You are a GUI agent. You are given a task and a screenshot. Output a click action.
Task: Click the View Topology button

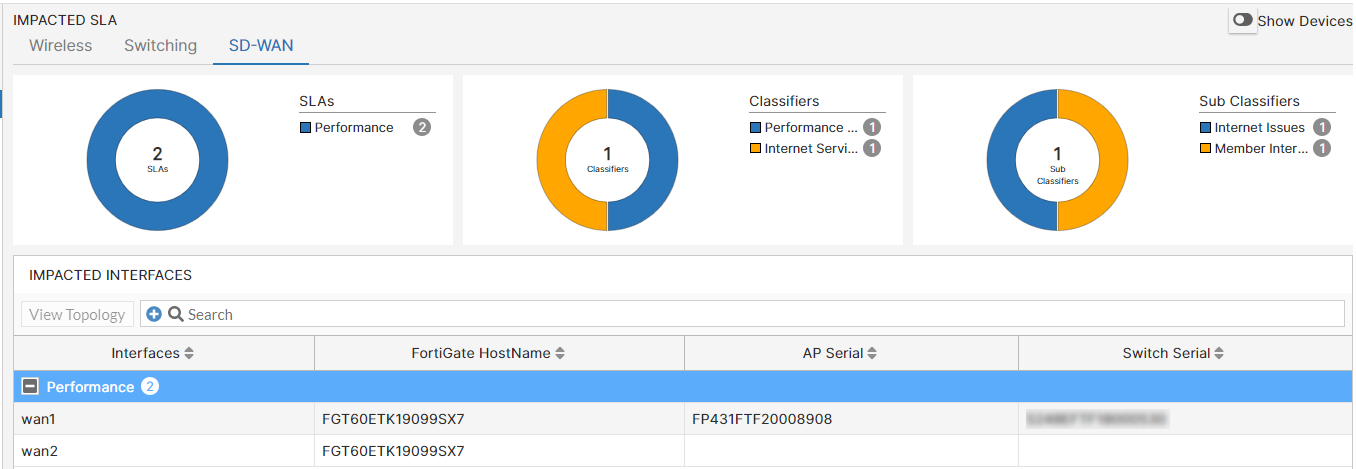(77, 314)
